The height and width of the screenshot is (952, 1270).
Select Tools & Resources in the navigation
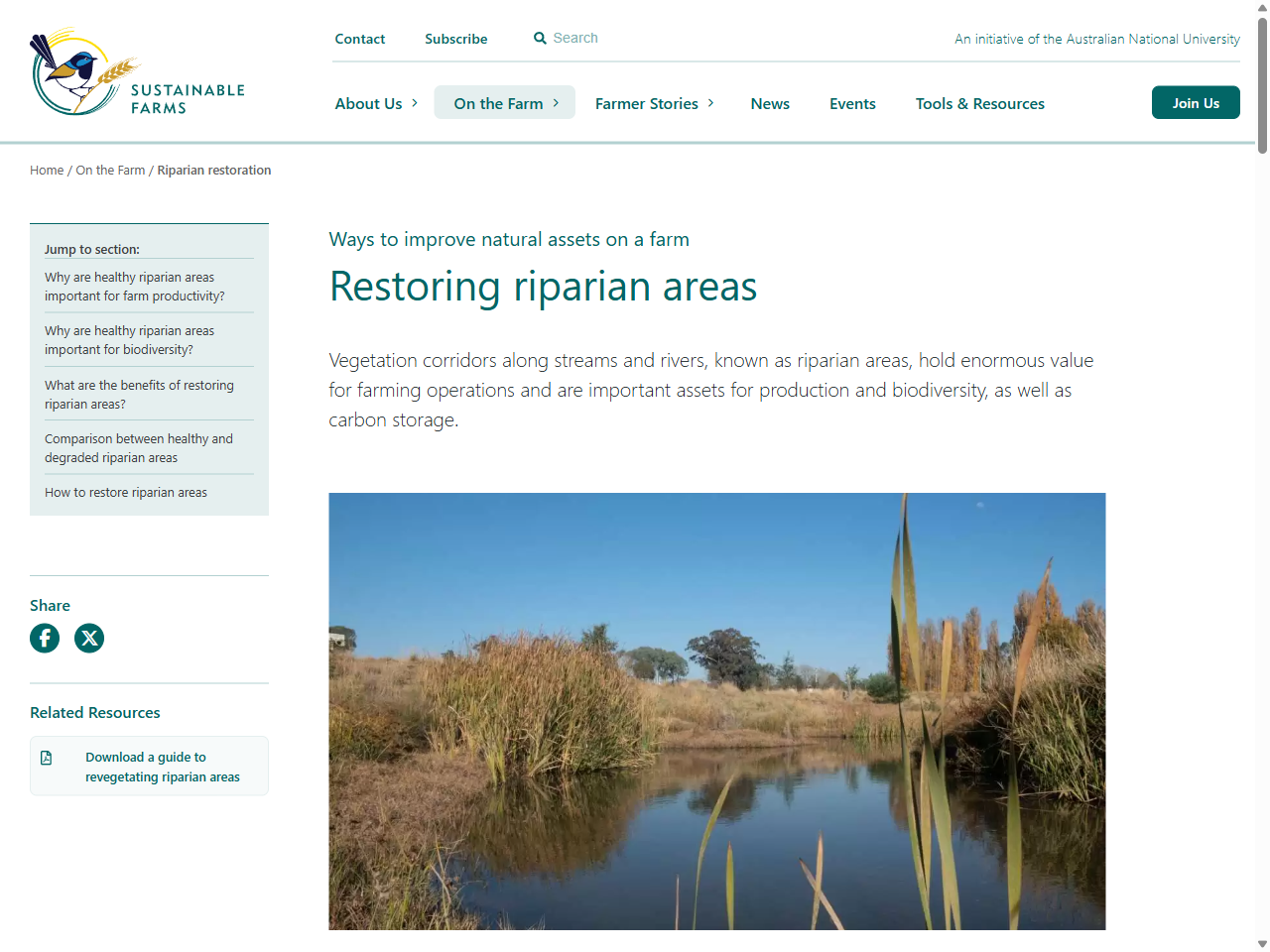tap(980, 103)
